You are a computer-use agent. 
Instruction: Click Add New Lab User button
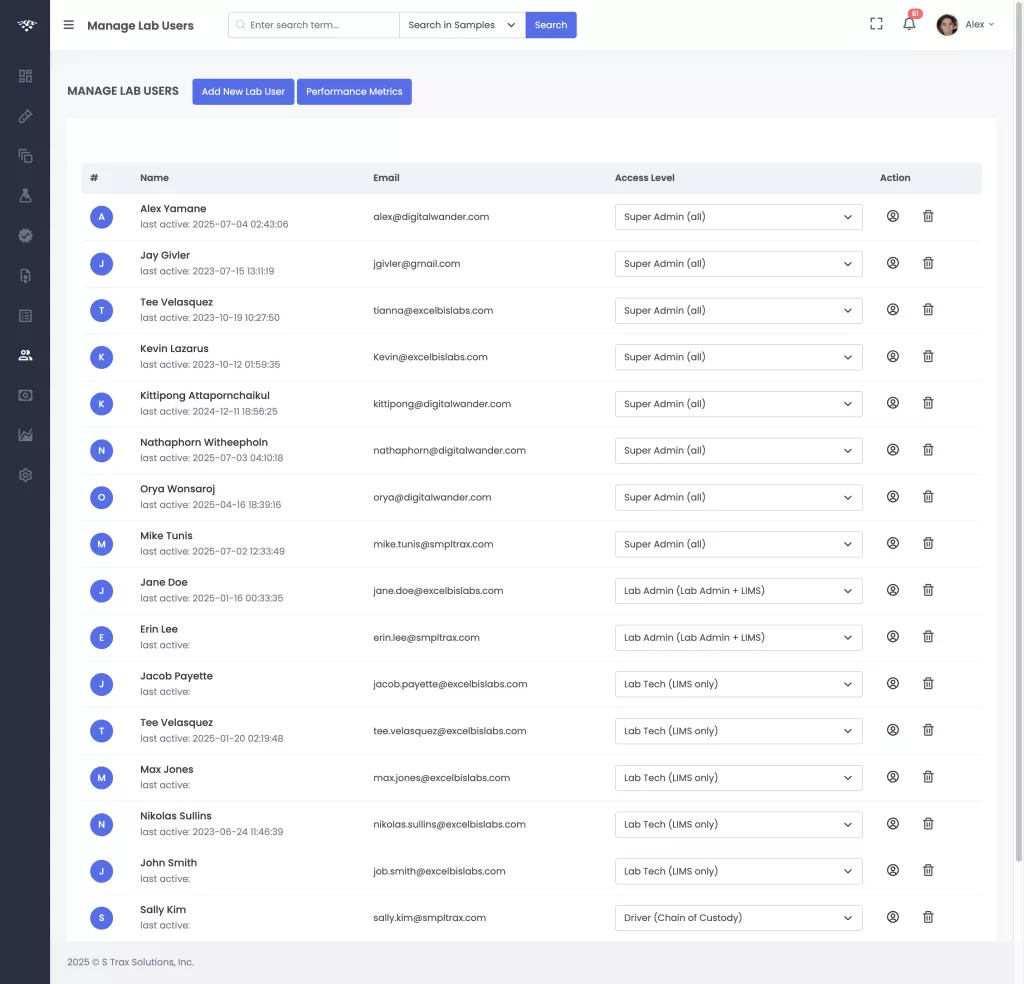click(x=243, y=91)
